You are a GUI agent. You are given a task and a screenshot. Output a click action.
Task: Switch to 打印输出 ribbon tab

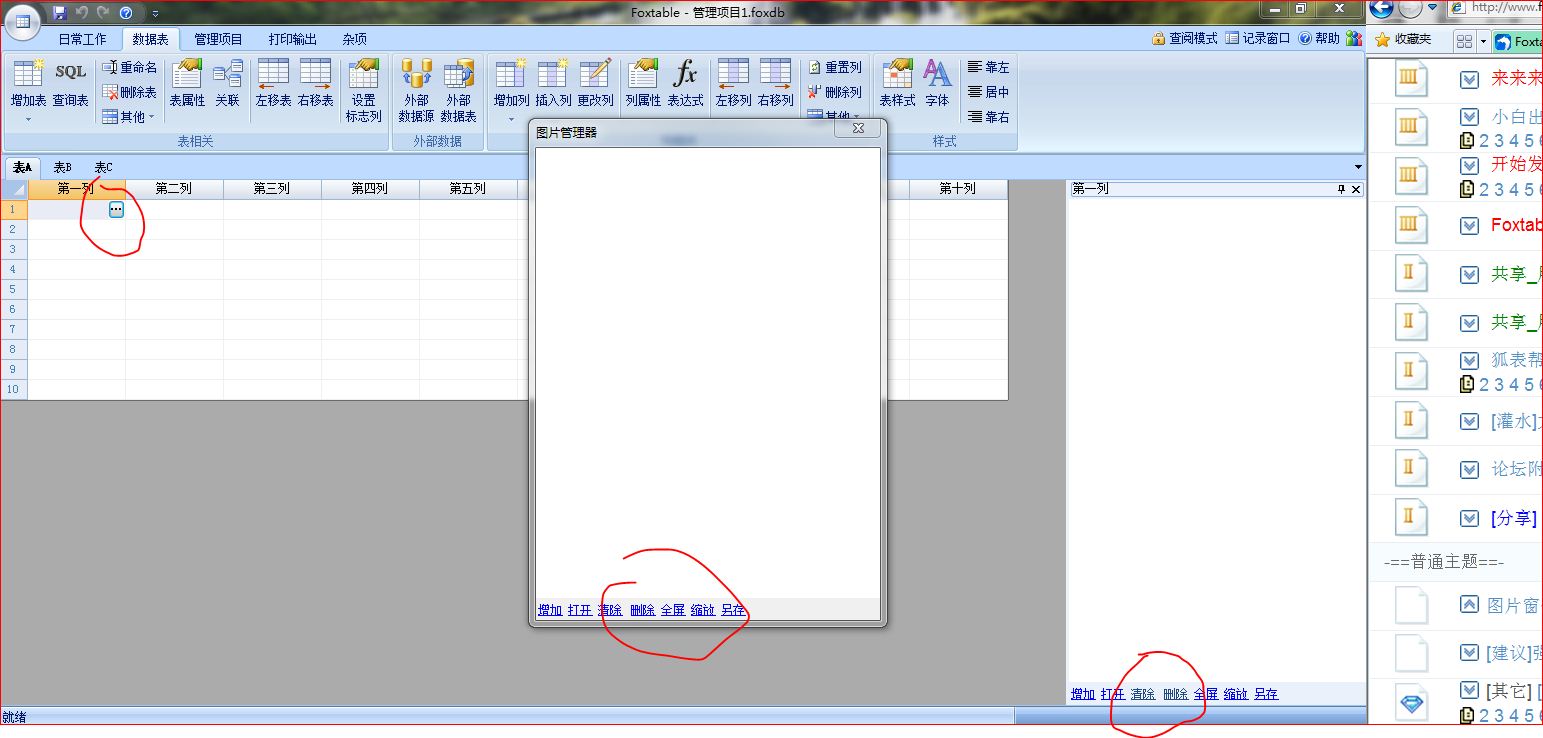(x=292, y=39)
